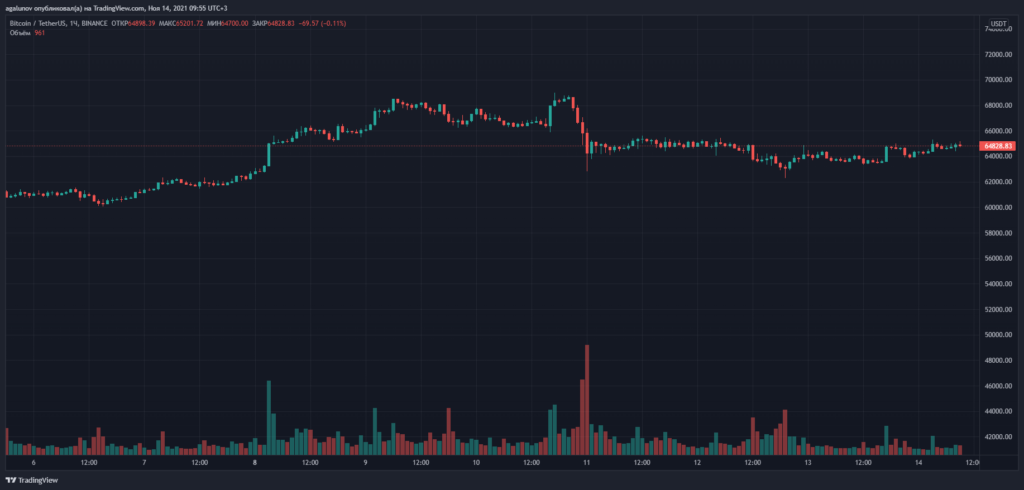Image resolution: width=1024 pixels, height=490 pixels.
Task: Select date 11 on the time axis
Action: pyautogui.click(x=586, y=463)
